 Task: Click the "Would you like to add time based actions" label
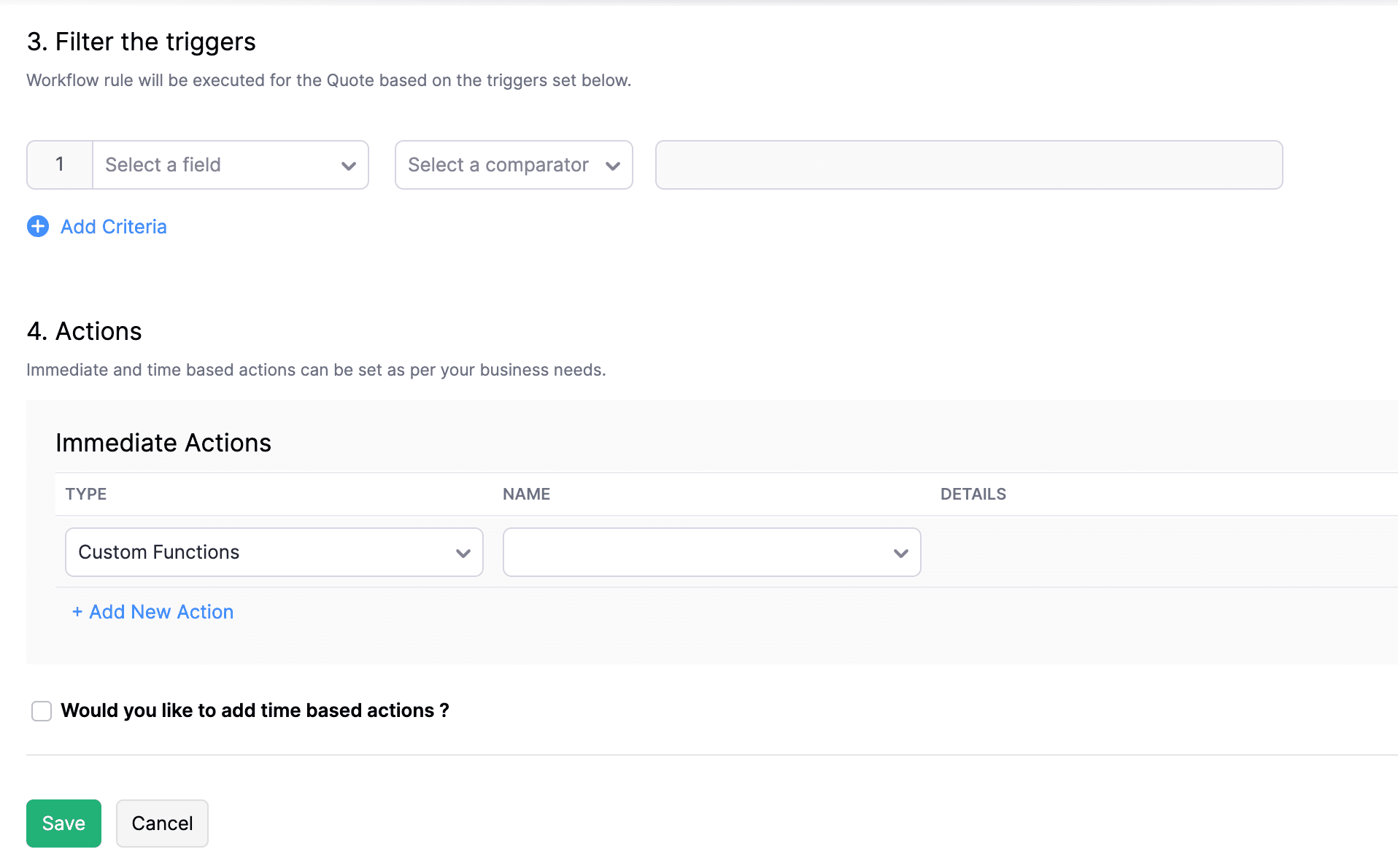255,710
